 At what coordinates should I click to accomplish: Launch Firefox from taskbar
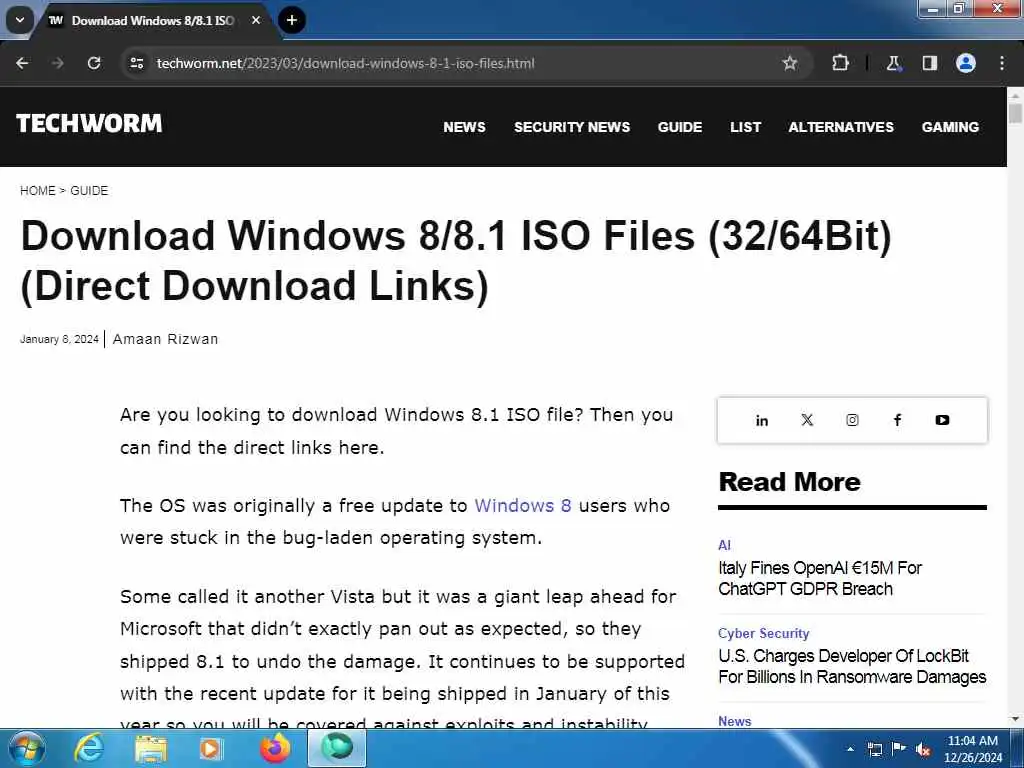[x=275, y=748]
